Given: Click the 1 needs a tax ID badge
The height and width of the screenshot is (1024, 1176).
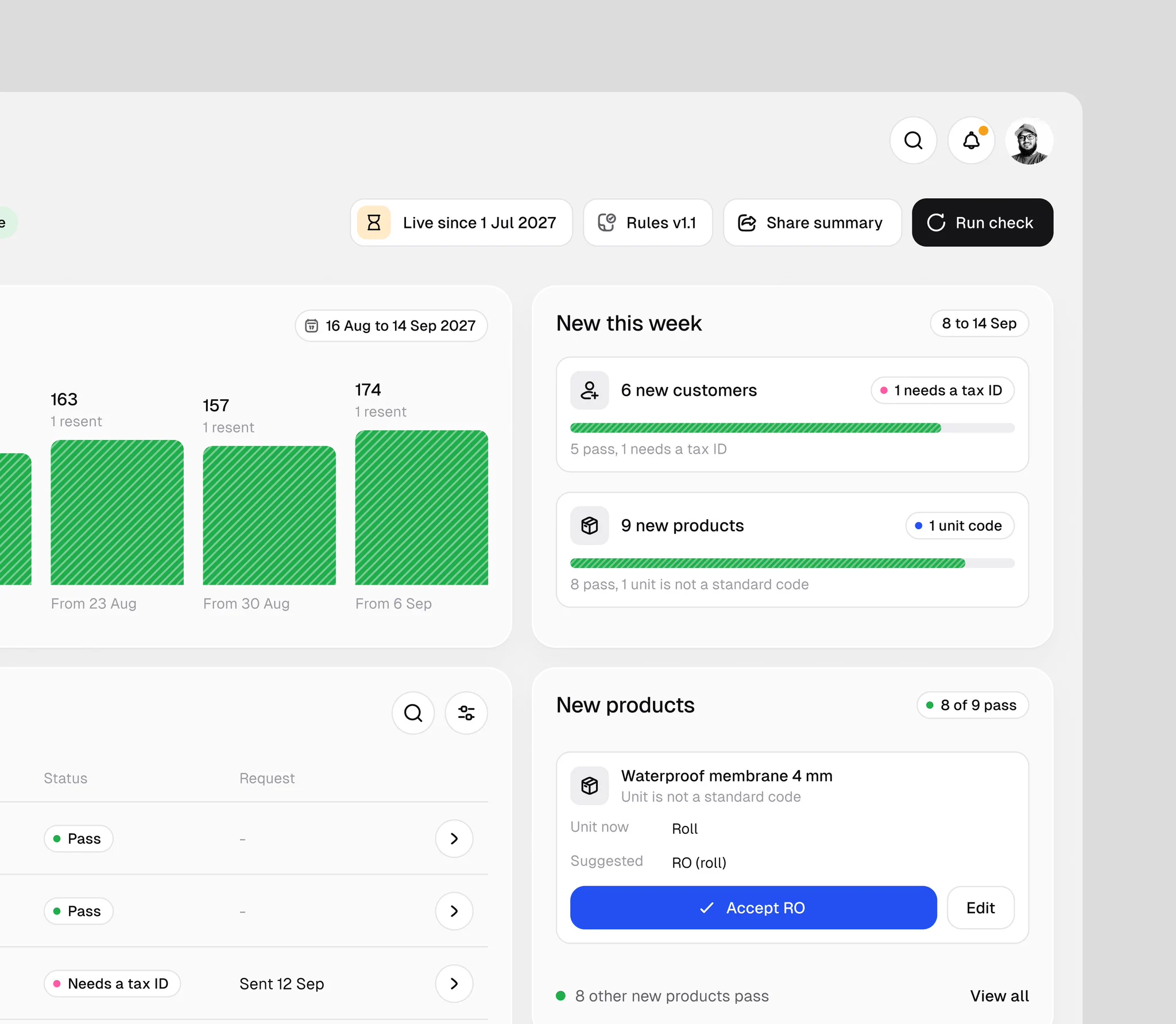Looking at the screenshot, I should (942, 391).
